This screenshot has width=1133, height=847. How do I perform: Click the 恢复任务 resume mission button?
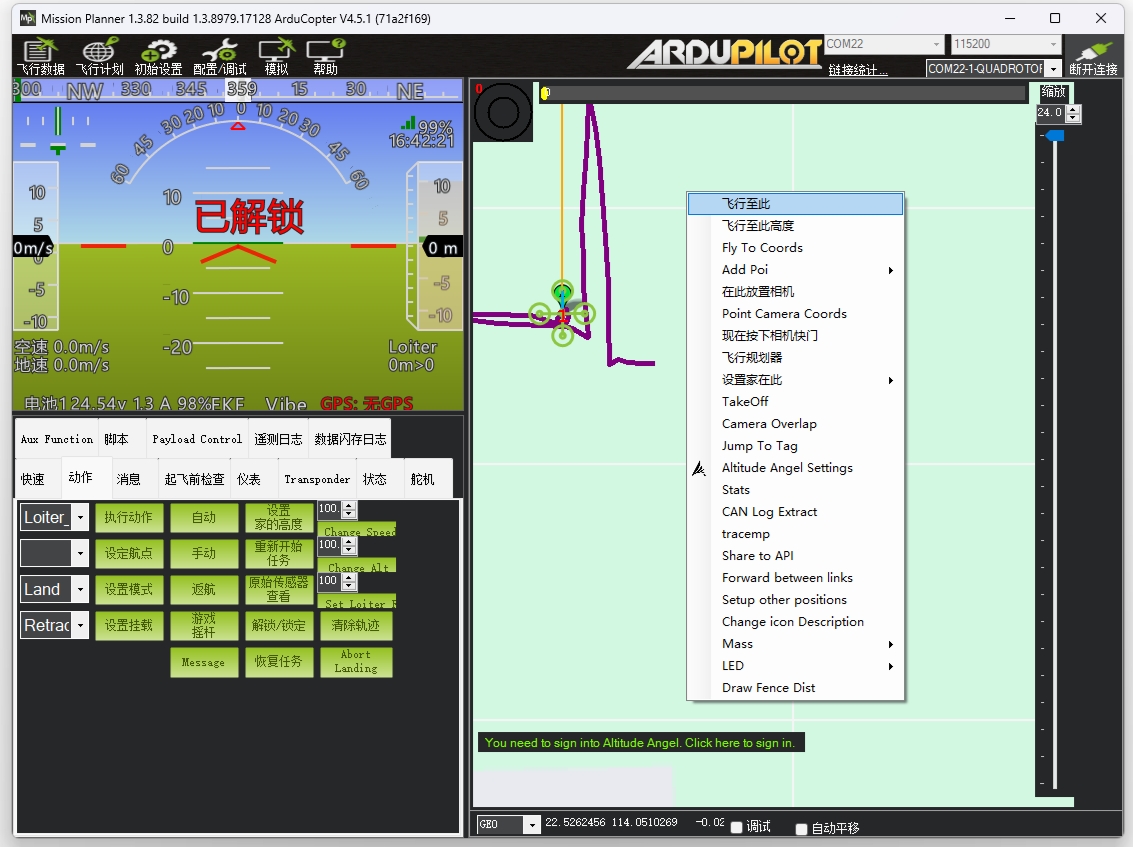(279, 661)
